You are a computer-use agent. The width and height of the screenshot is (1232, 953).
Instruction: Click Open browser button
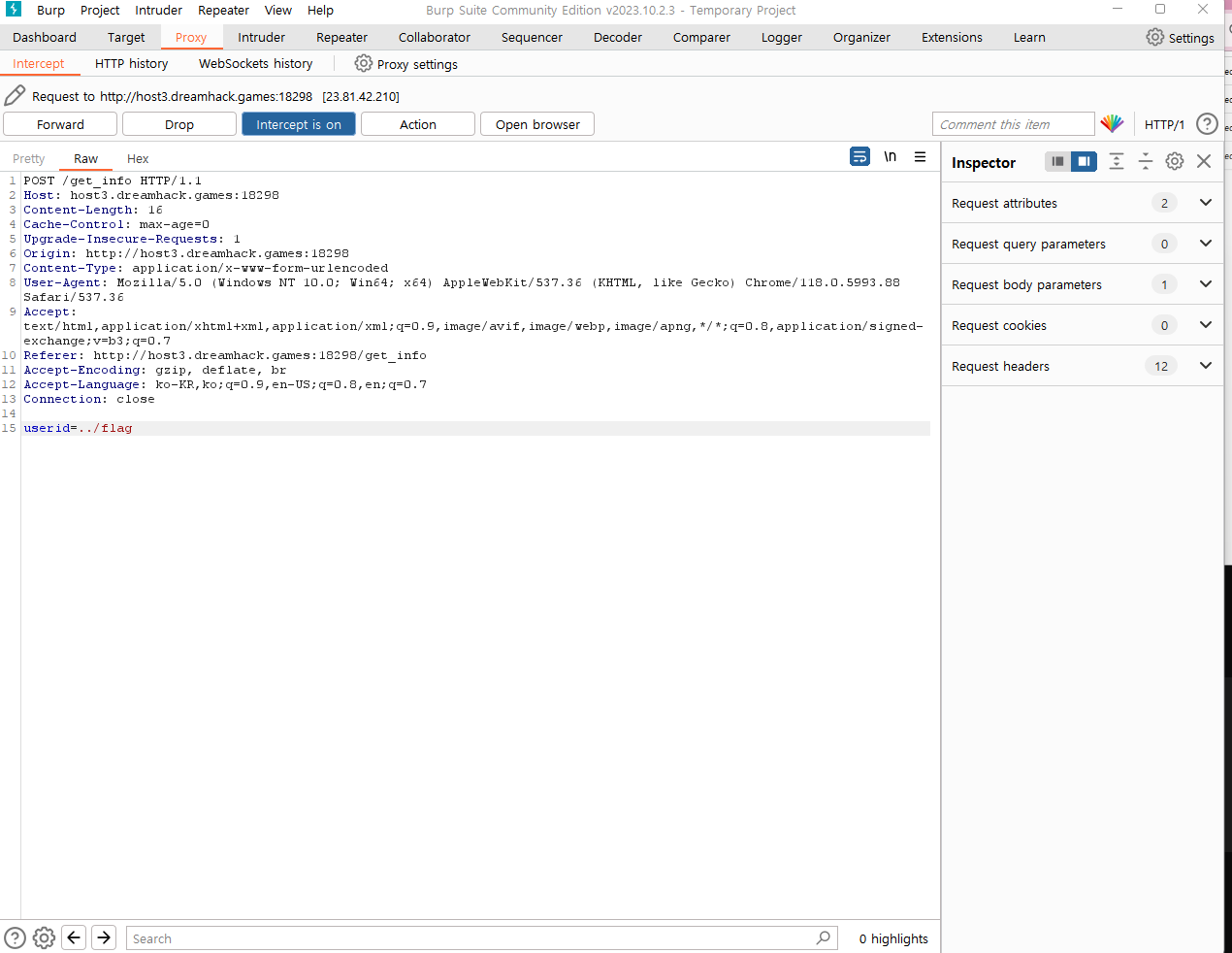537,124
